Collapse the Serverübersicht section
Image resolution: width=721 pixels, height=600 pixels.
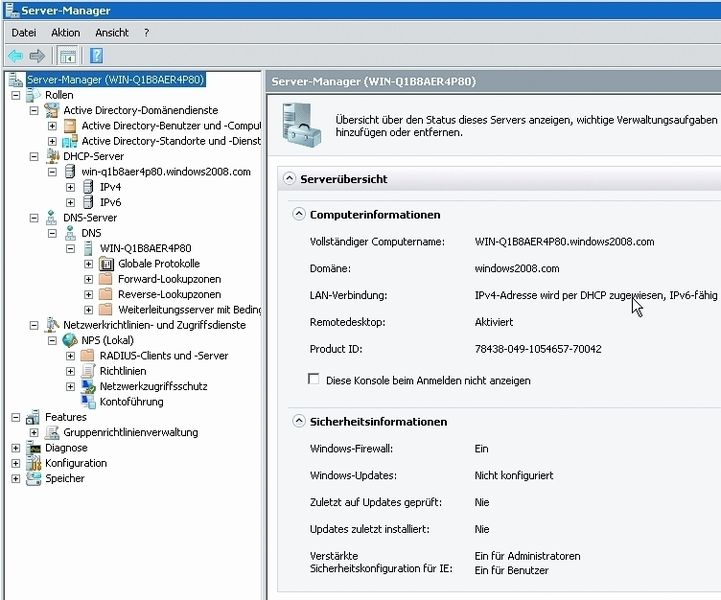click(x=289, y=179)
